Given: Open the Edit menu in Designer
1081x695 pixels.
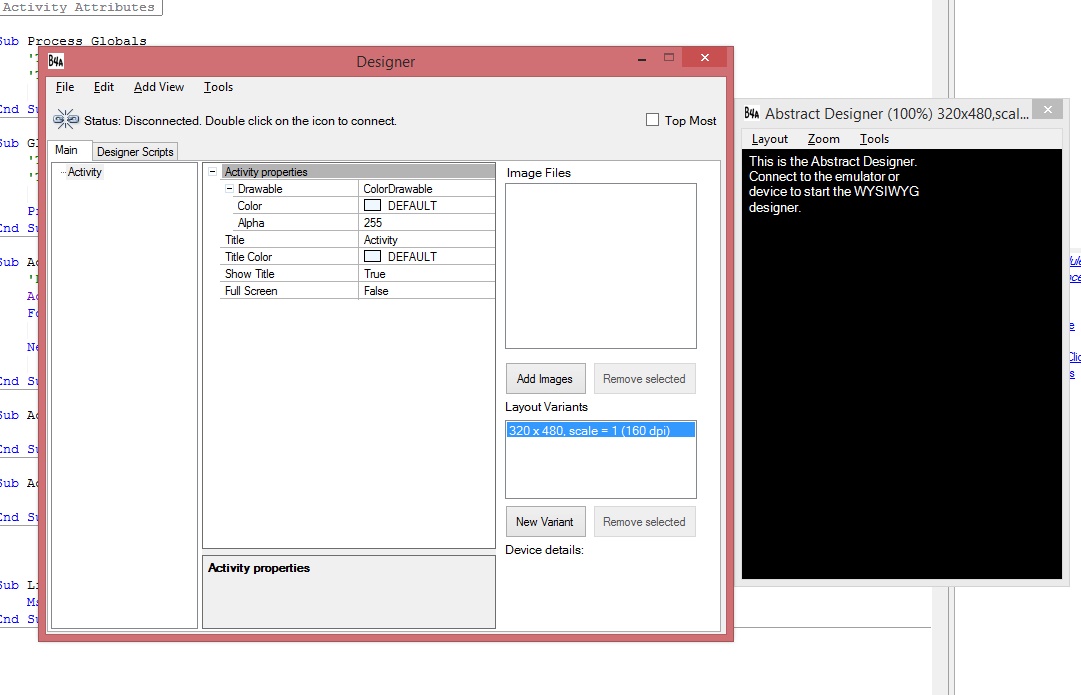Looking at the screenshot, I should click(103, 87).
